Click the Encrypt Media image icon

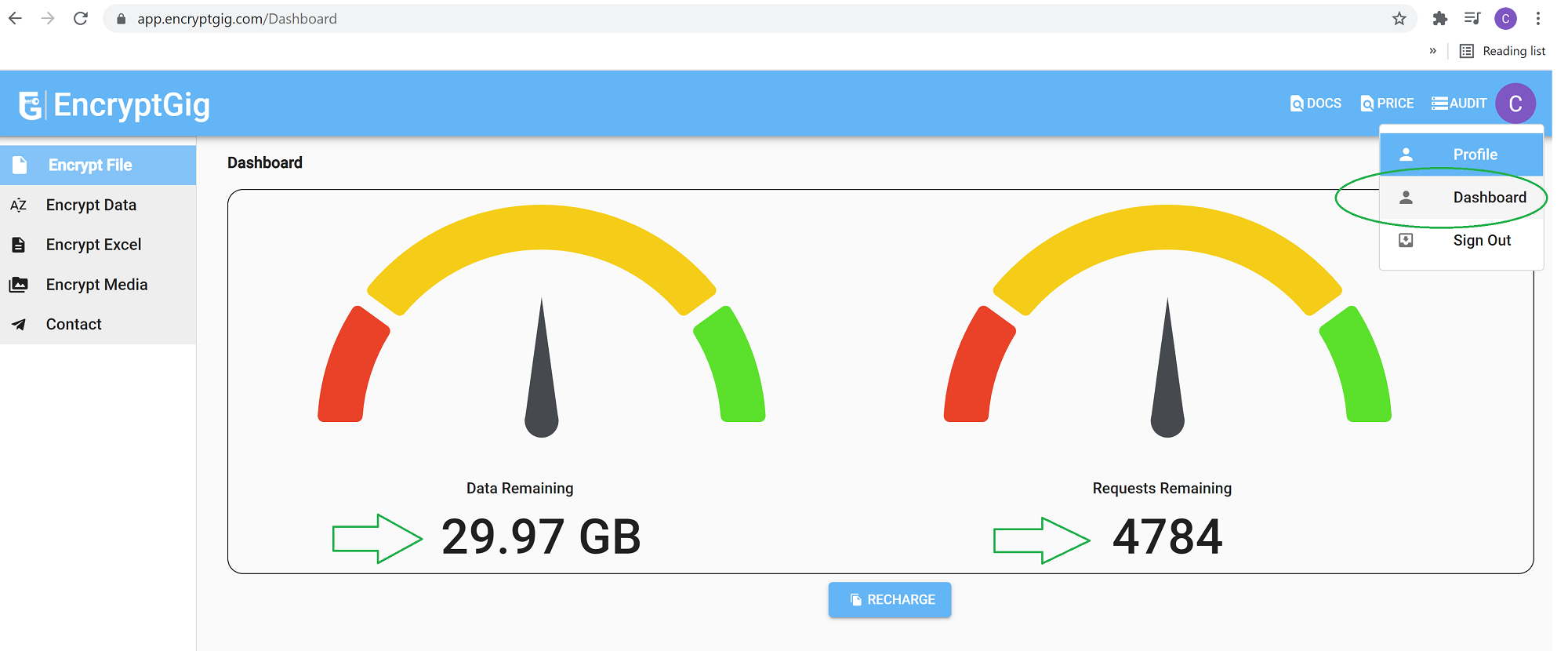pos(19,285)
